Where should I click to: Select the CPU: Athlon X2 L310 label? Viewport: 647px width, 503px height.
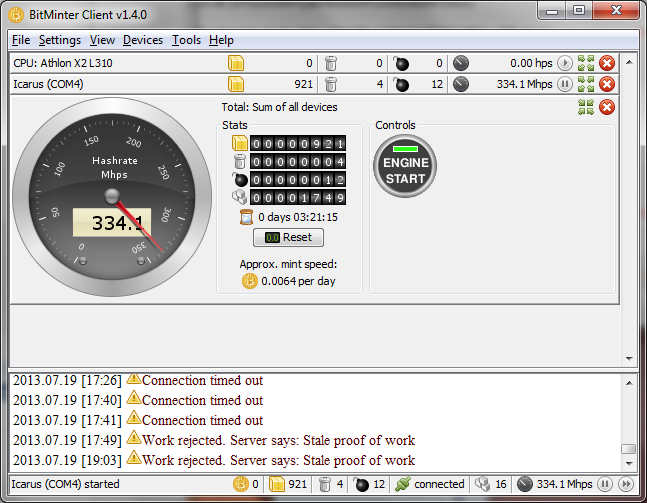pyautogui.click(x=63, y=63)
